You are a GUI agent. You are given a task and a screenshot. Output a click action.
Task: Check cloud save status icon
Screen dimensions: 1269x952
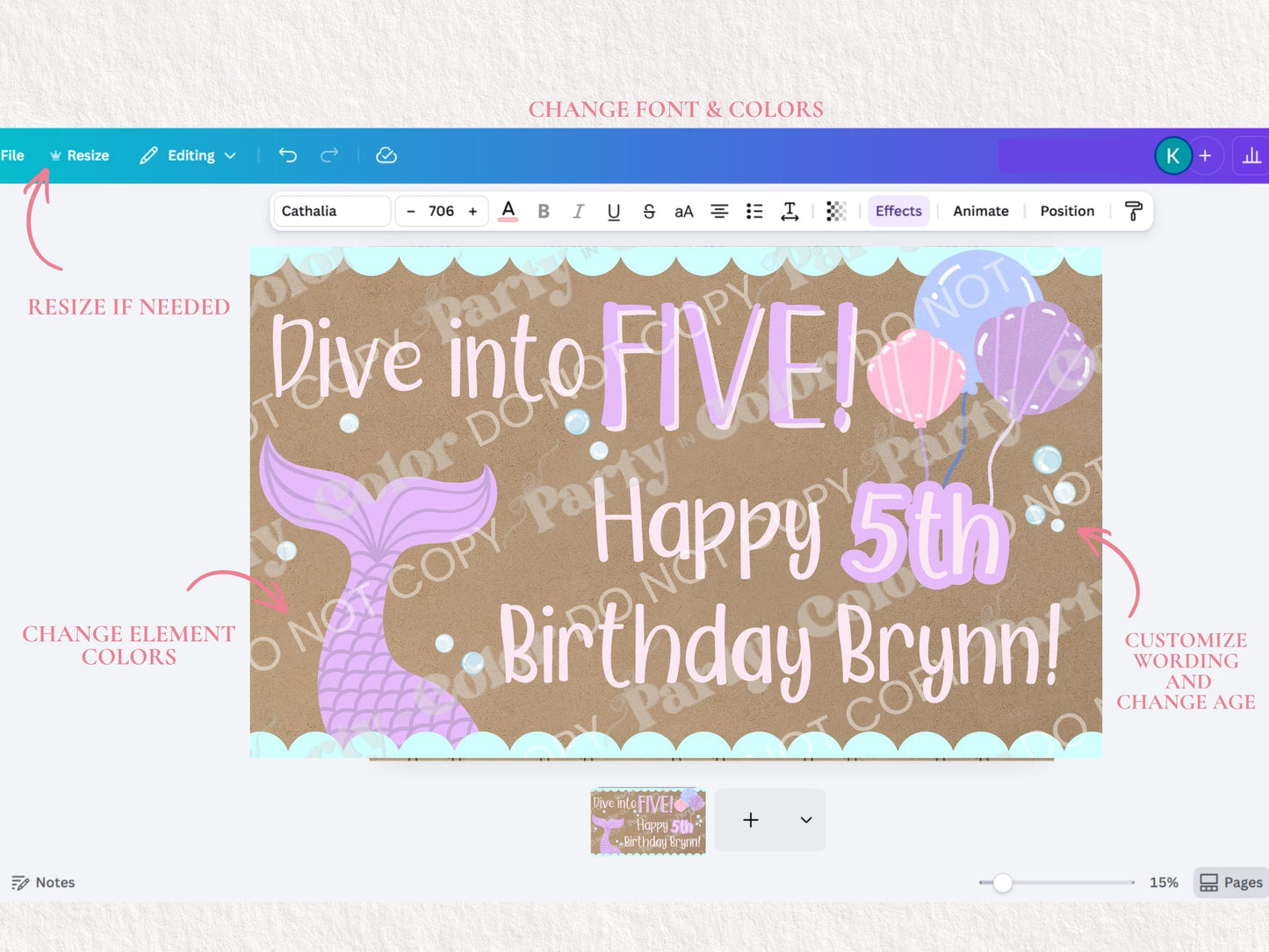click(386, 155)
